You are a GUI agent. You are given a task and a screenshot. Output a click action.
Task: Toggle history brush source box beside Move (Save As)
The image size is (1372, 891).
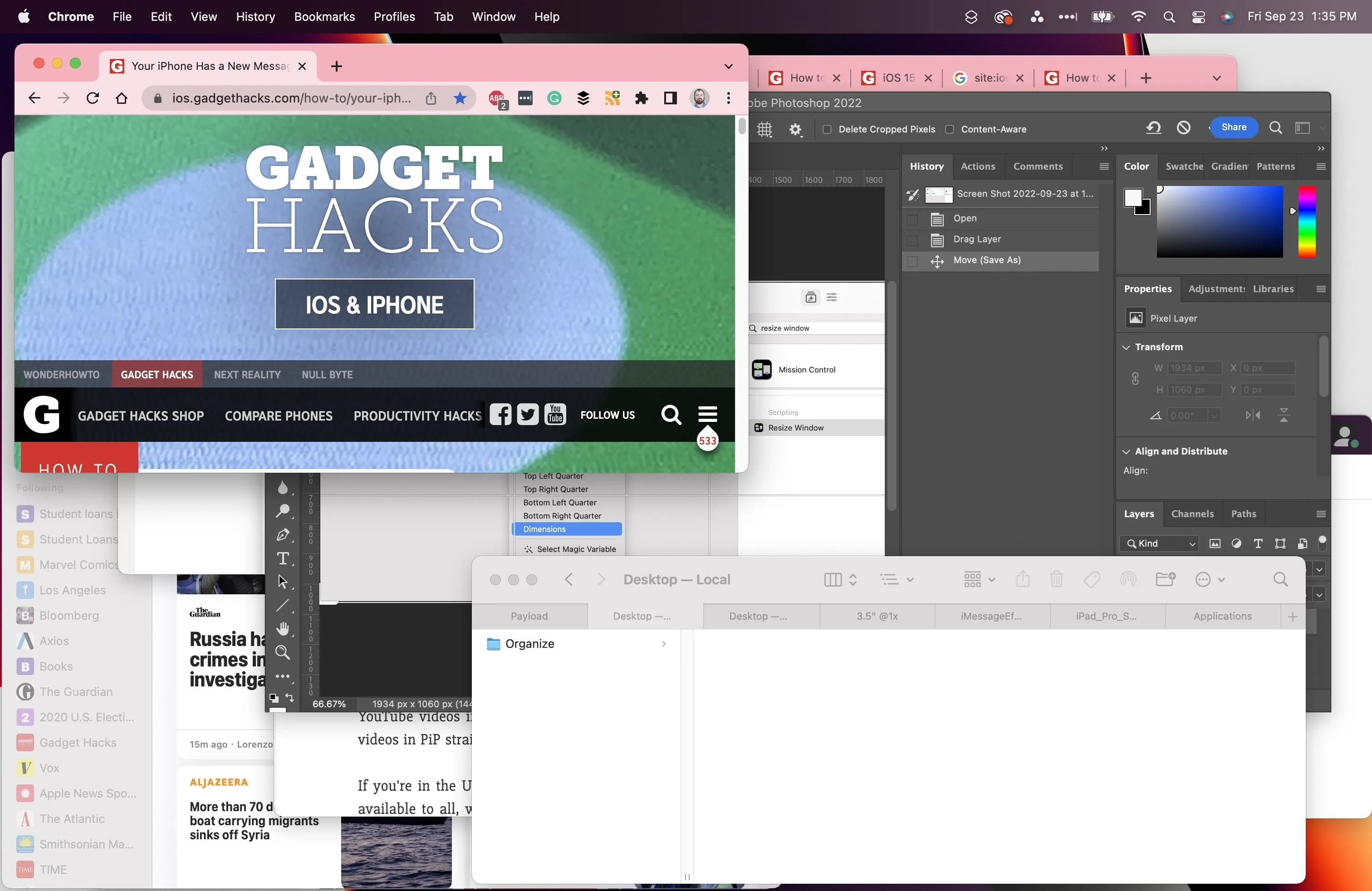click(x=912, y=261)
